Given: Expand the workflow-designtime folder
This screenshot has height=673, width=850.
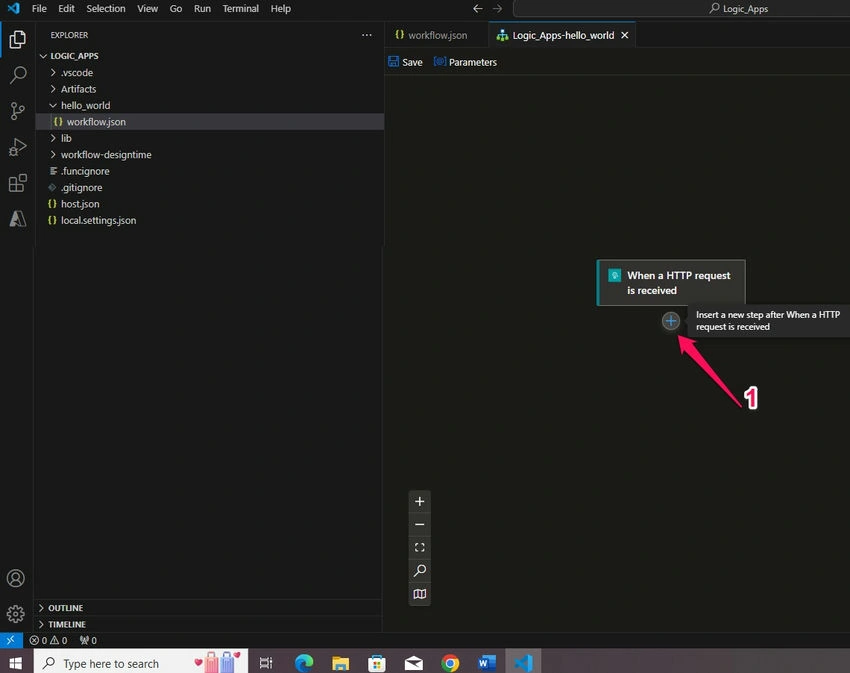Looking at the screenshot, I should click(210, 155).
